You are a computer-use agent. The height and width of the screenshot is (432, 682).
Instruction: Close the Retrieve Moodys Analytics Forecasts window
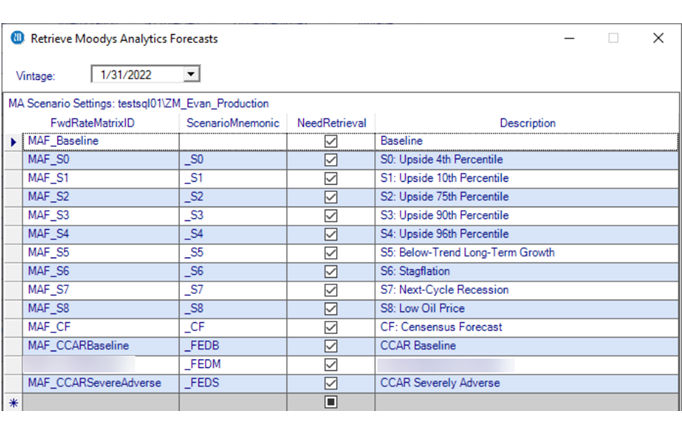click(658, 38)
